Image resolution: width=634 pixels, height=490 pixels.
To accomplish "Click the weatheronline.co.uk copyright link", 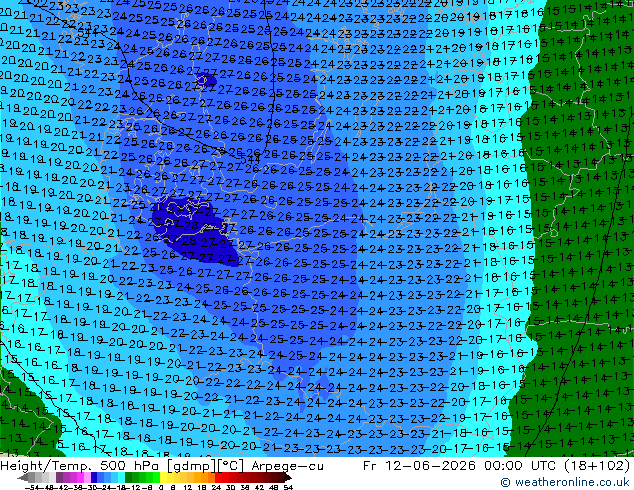I will pyautogui.click(x=564, y=482).
